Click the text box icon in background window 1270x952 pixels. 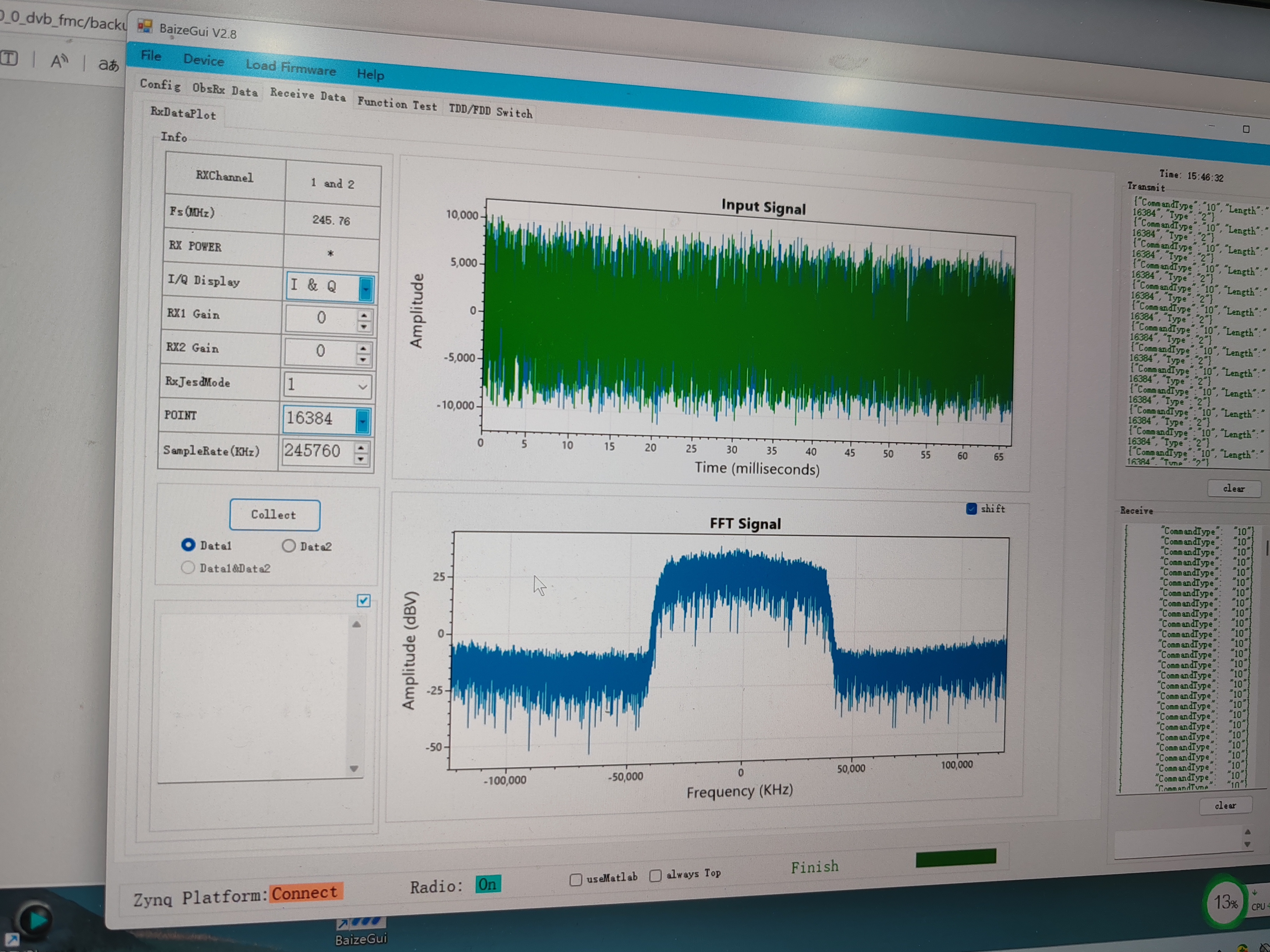9,58
